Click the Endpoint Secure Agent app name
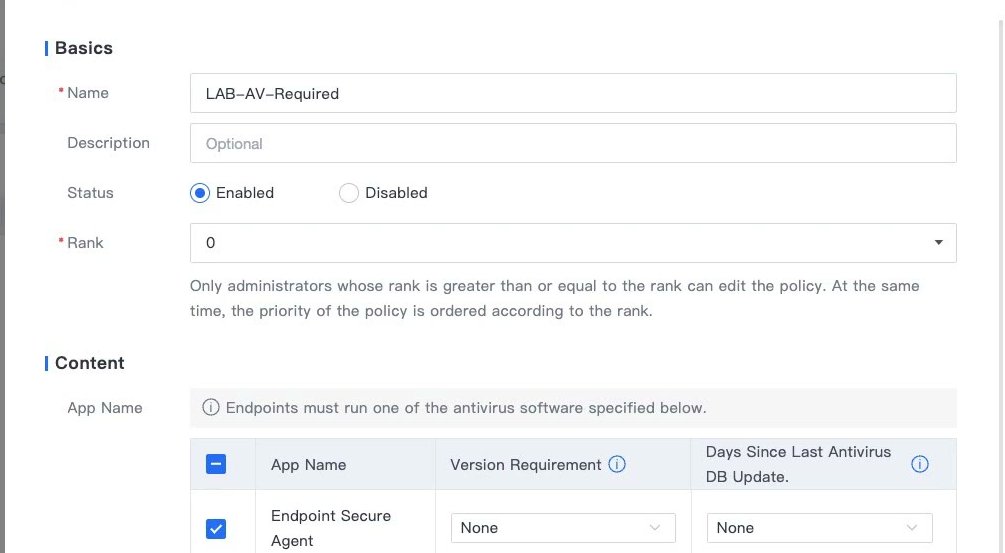Image resolution: width=1005 pixels, height=553 pixels. coord(331,528)
